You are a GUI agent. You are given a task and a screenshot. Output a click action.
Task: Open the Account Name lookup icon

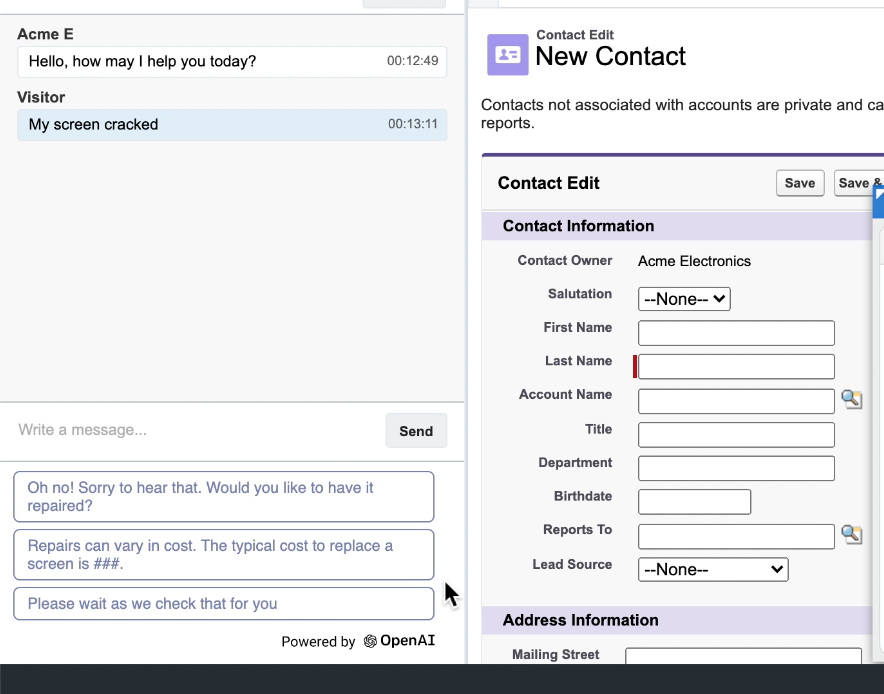851,399
